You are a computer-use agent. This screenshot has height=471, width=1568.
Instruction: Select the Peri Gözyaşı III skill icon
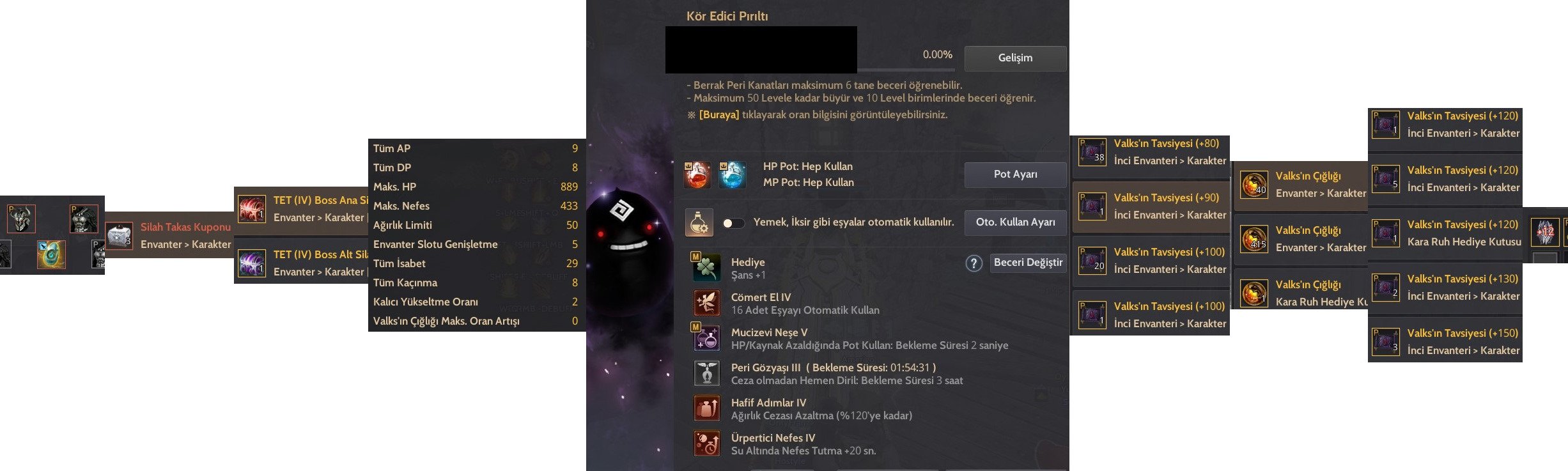tap(706, 373)
